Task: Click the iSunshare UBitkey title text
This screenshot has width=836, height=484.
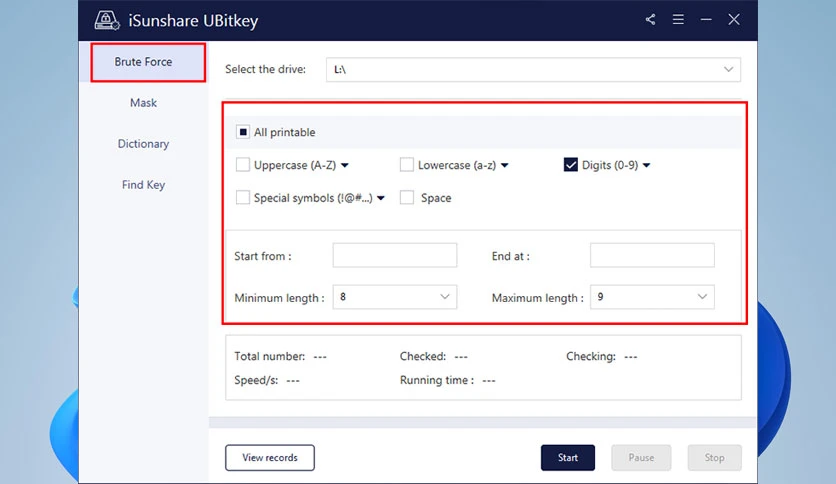Action: (193, 21)
